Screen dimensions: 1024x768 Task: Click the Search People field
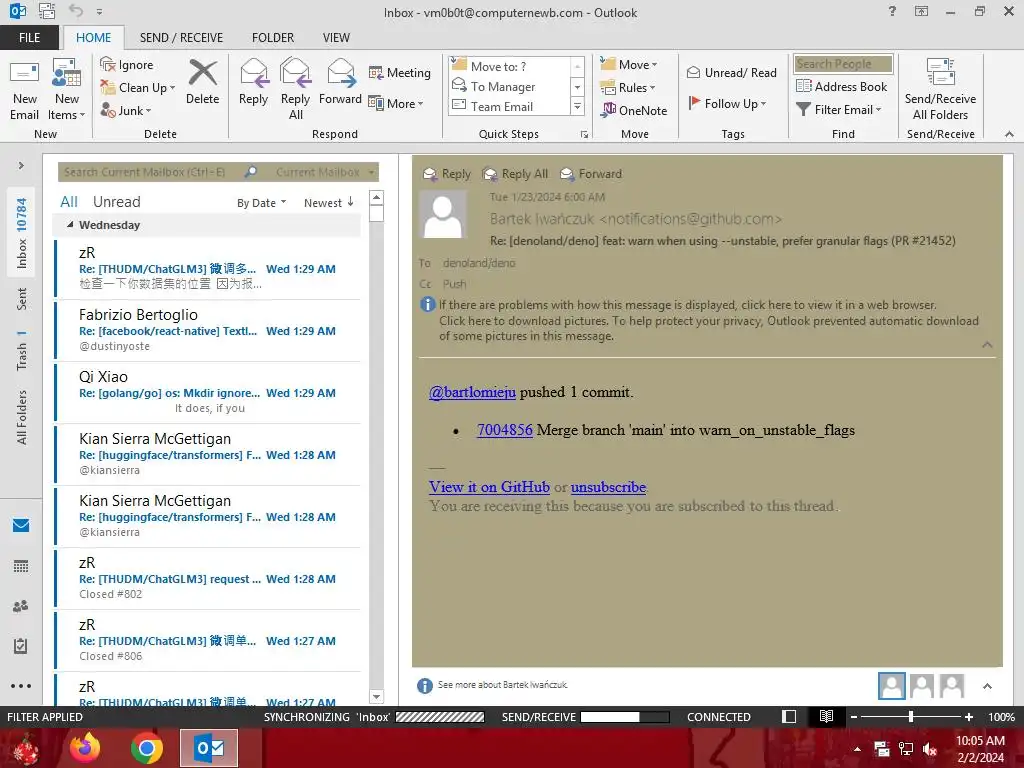pyautogui.click(x=843, y=63)
